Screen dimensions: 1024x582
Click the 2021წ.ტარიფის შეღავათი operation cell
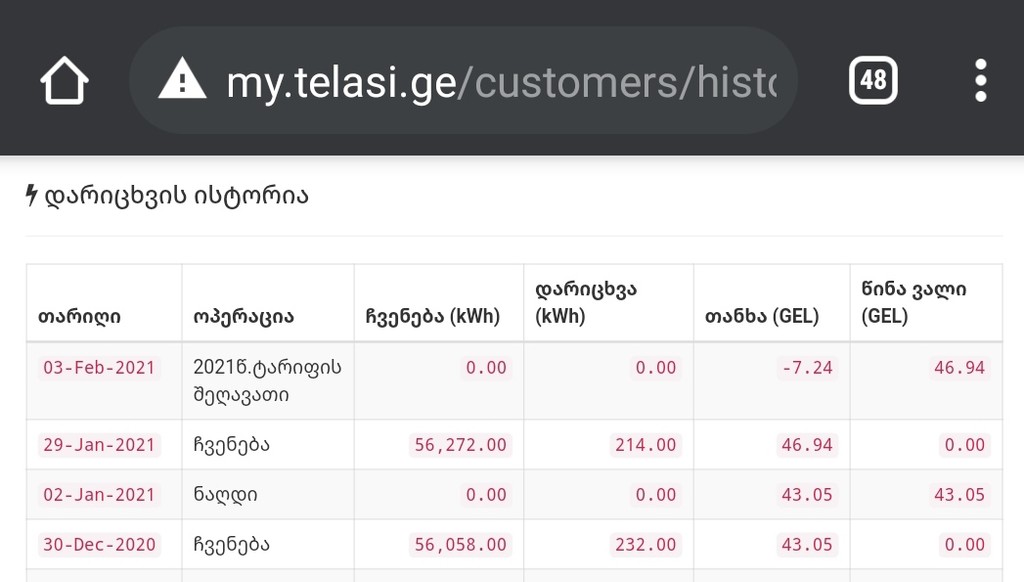(x=267, y=381)
